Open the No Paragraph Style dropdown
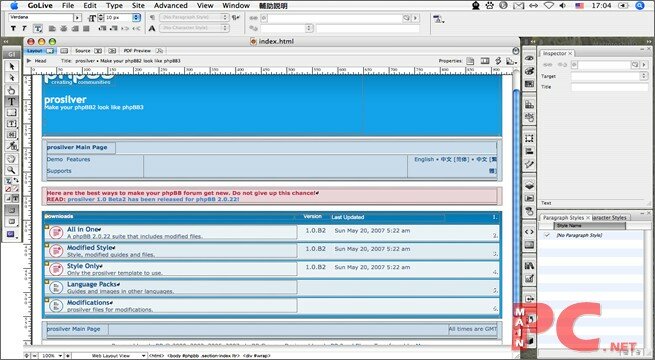 [x=195, y=18]
